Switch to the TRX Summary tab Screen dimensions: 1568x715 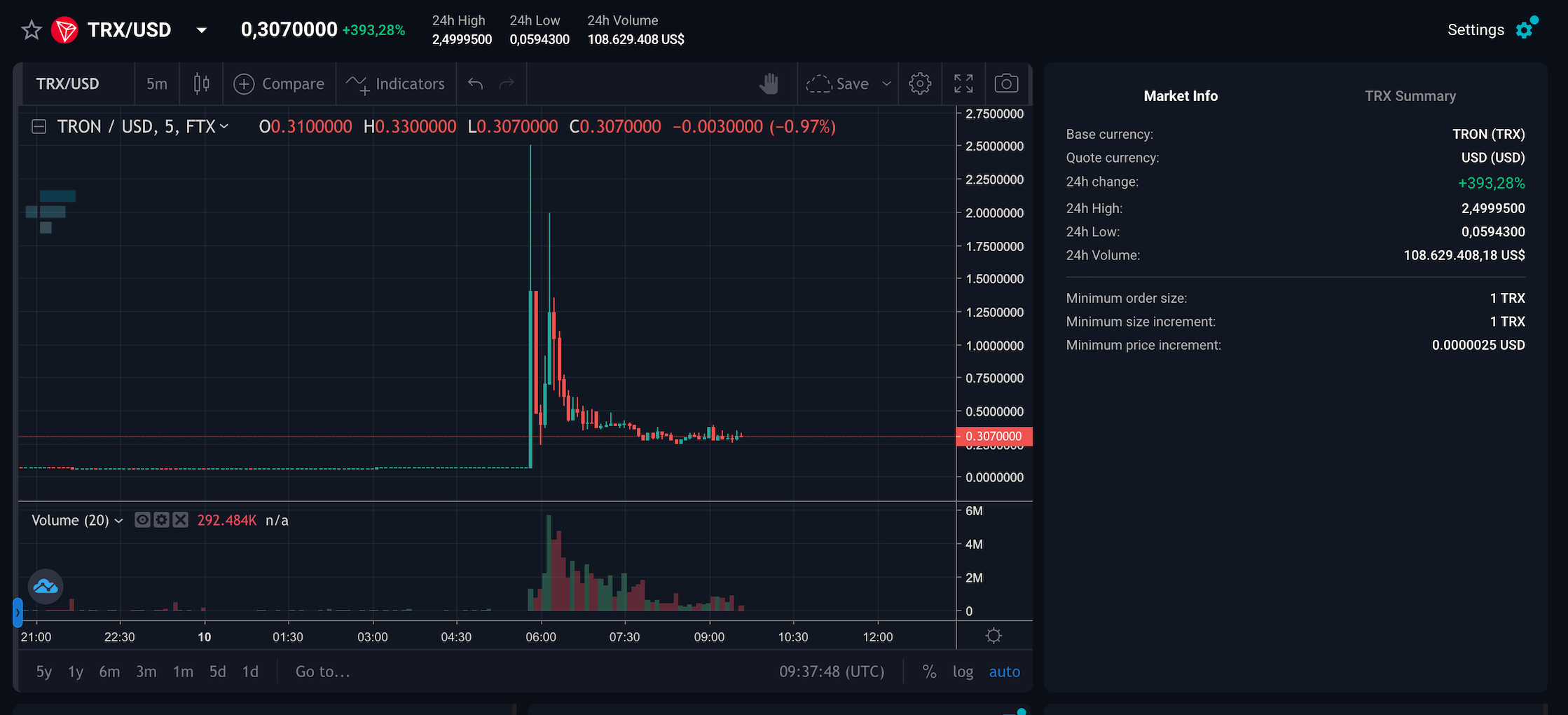coord(1410,96)
